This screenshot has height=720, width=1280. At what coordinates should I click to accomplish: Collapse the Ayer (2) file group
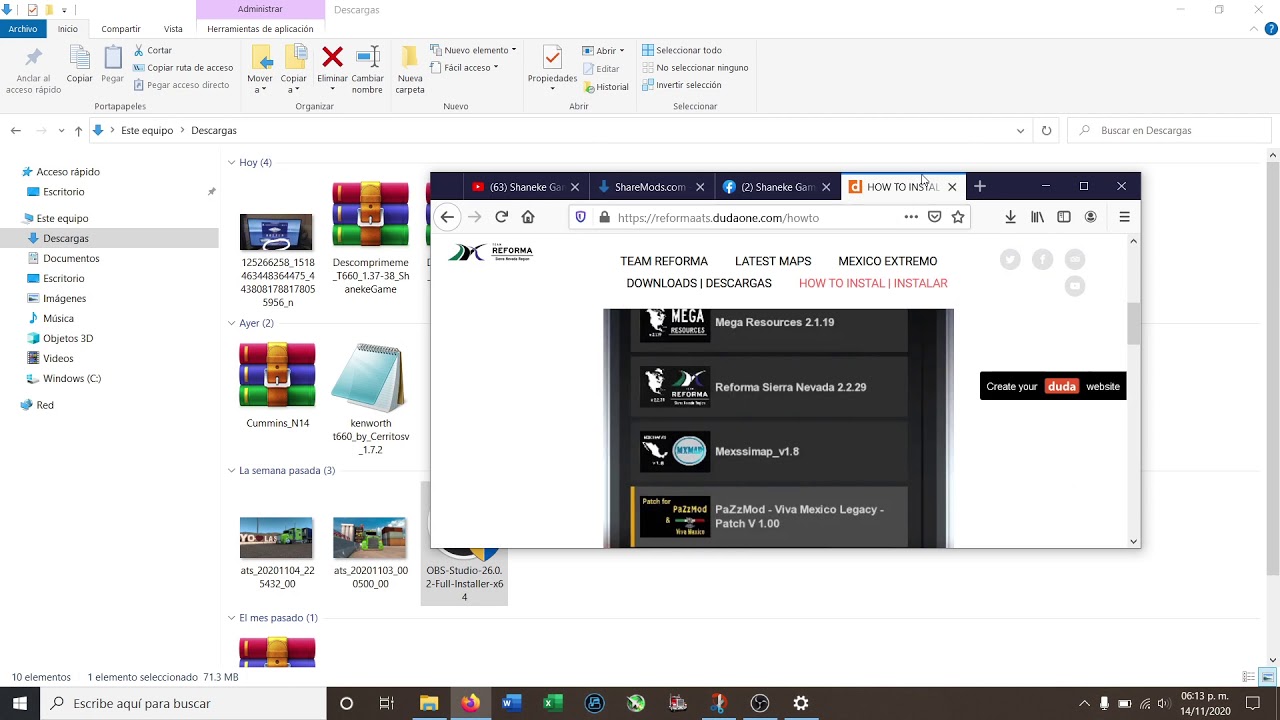coord(231,323)
